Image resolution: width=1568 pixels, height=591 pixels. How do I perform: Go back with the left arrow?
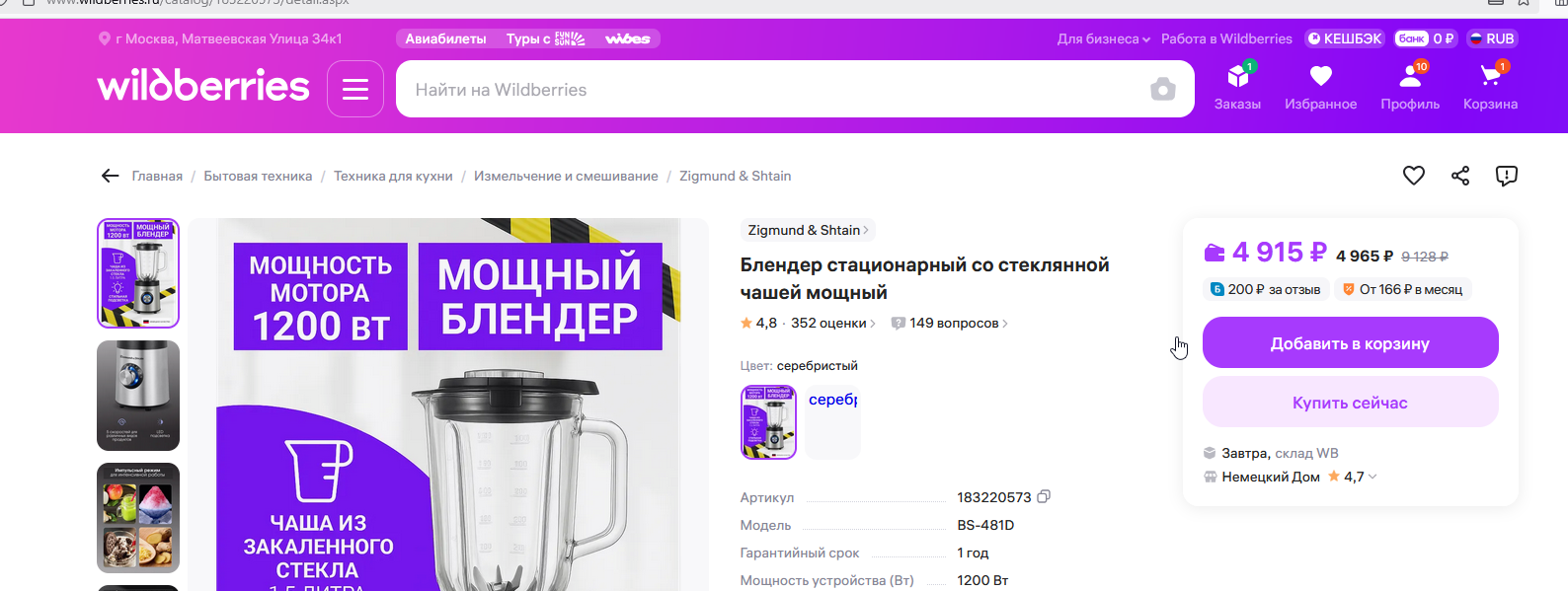[110, 176]
